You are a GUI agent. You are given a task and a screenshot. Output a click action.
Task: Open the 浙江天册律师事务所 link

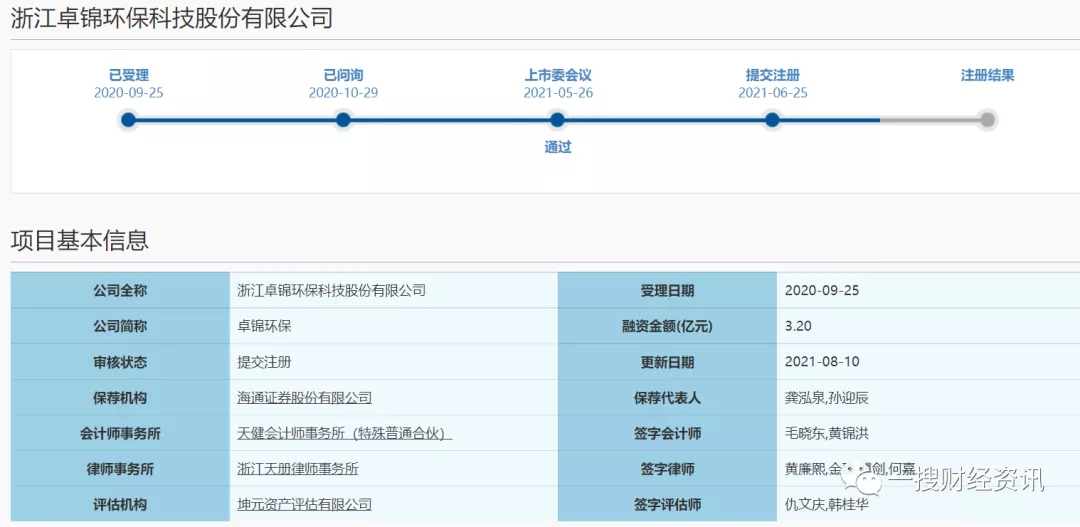pos(297,469)
